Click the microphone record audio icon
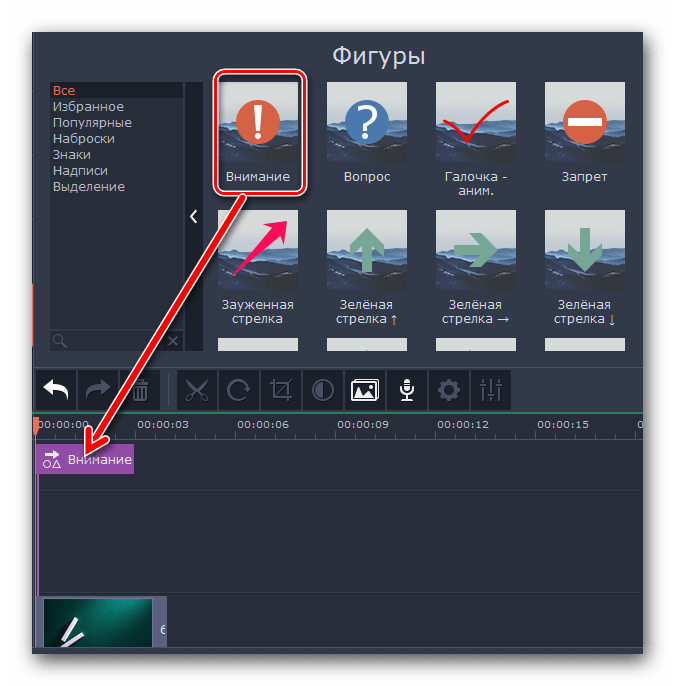675x686 pixels. (x=407, y=389)
